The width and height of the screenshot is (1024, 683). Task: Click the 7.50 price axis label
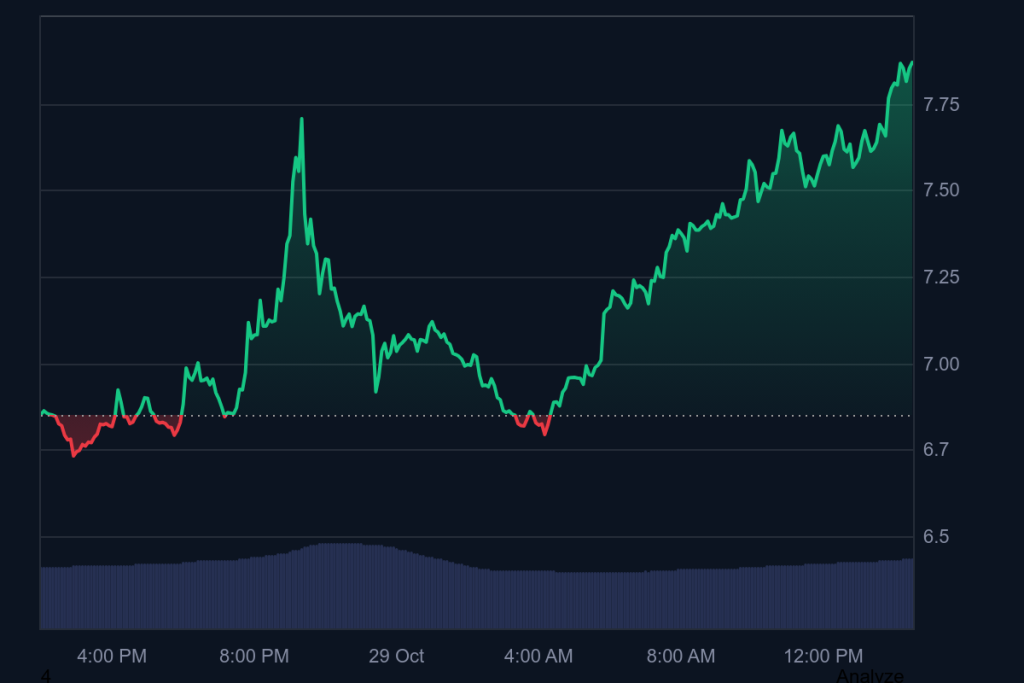pyautogui.click(x=942, y=190)
